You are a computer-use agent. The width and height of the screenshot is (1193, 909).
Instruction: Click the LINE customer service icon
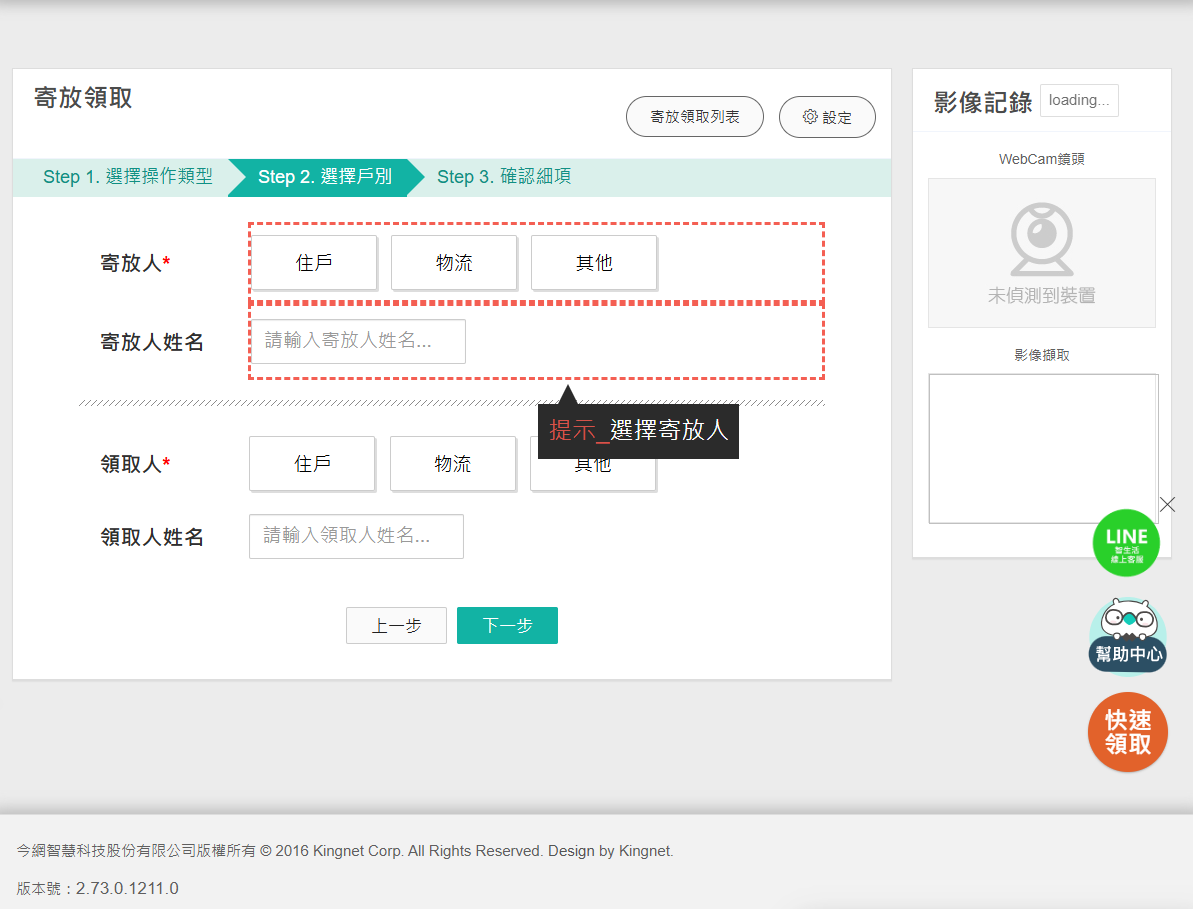1126,542
